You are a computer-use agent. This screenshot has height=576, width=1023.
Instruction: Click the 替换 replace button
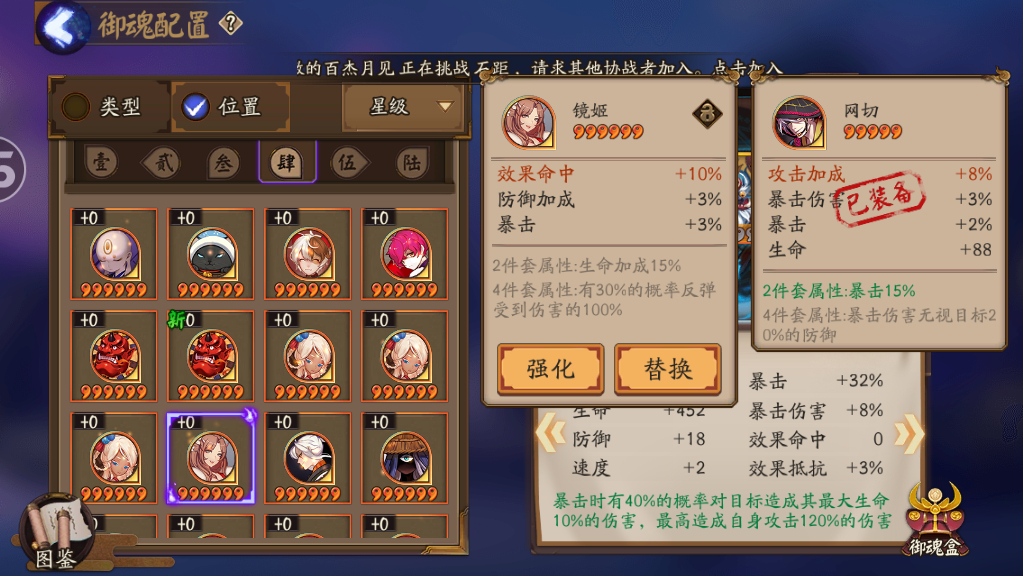[x=667, y=369]
